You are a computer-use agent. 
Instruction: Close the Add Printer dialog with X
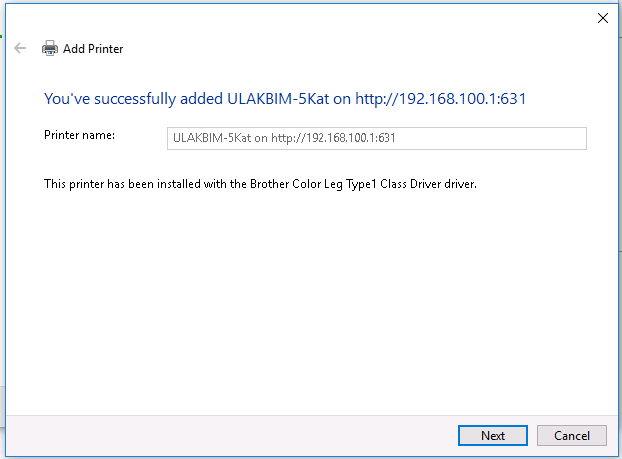pos(602,18)
